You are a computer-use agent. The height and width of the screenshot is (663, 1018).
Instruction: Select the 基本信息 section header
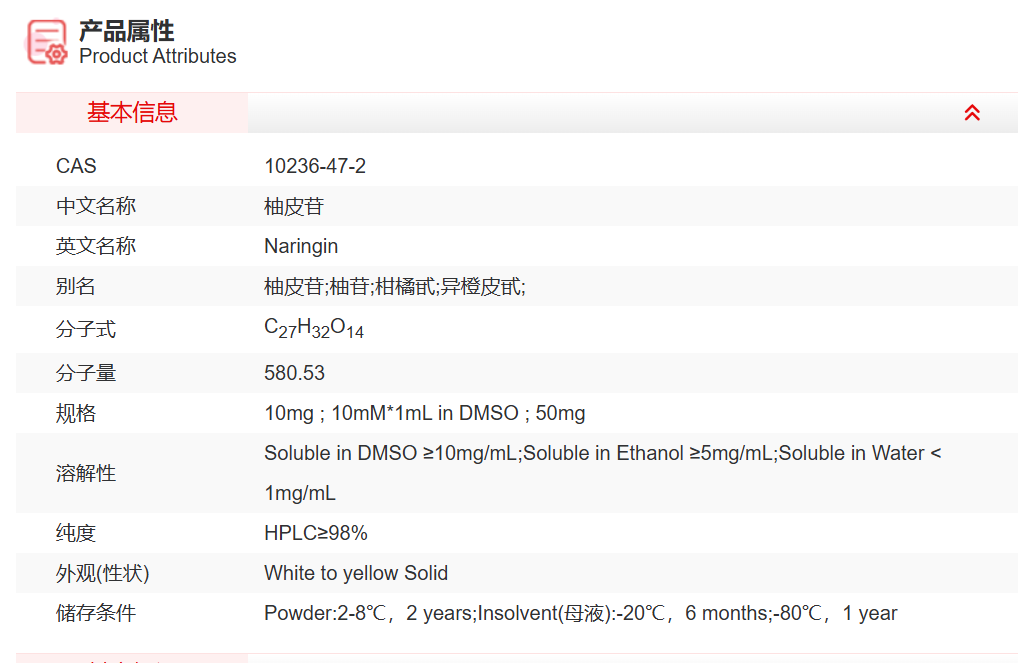pyautogui.click(x=132, y=113)
